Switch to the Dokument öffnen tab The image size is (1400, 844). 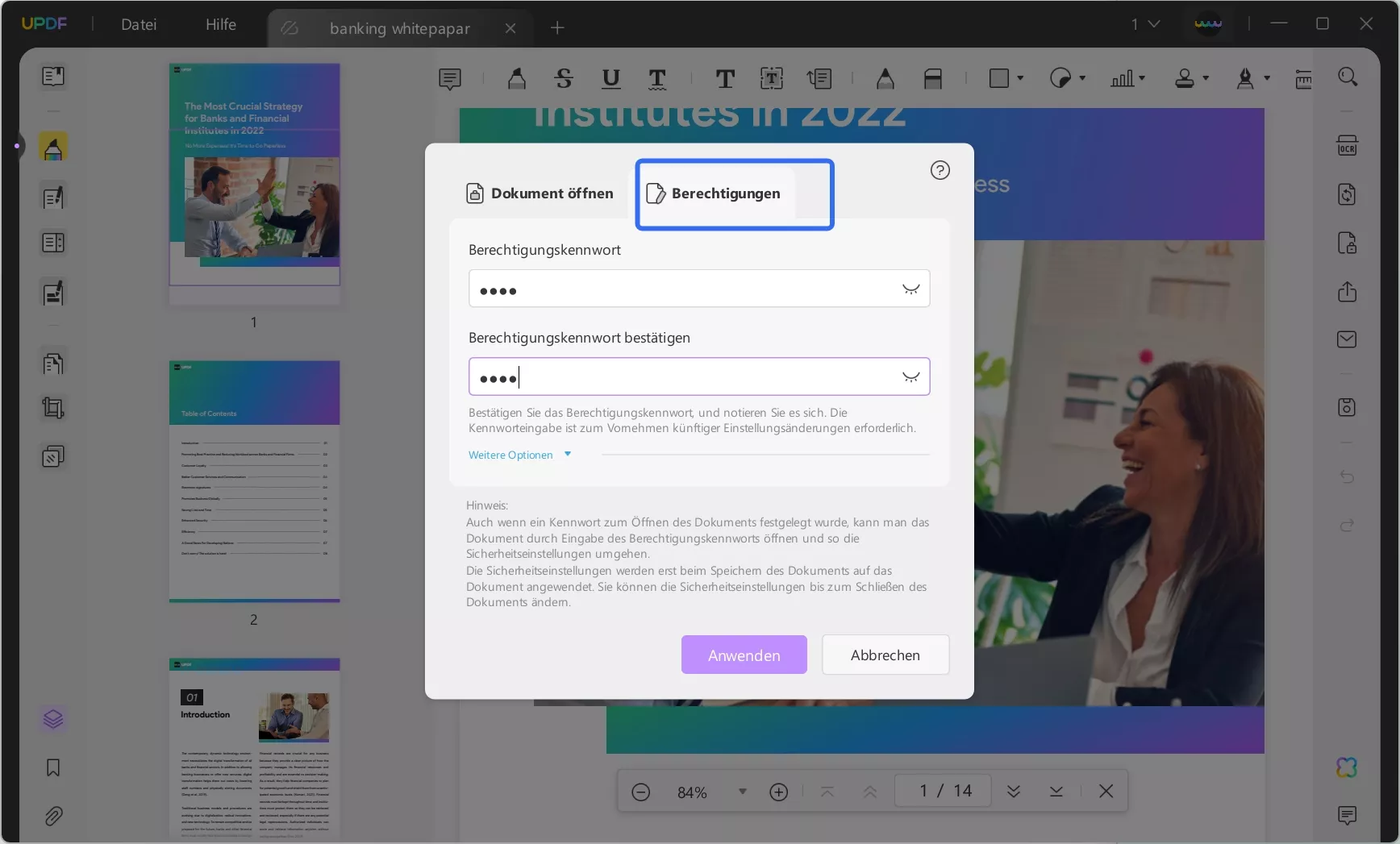point(540,193)
